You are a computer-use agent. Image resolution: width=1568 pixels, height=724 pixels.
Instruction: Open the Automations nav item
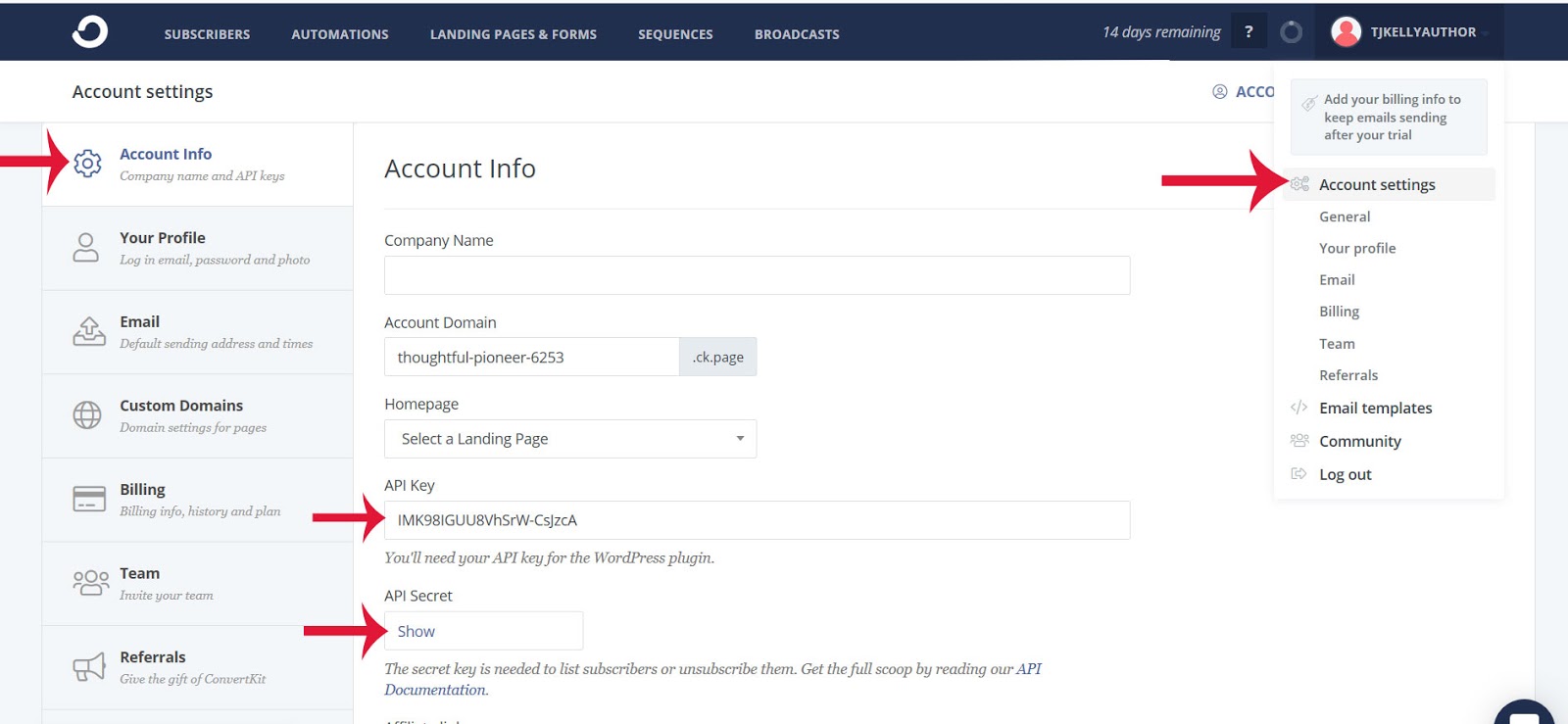tap(340, 34)
